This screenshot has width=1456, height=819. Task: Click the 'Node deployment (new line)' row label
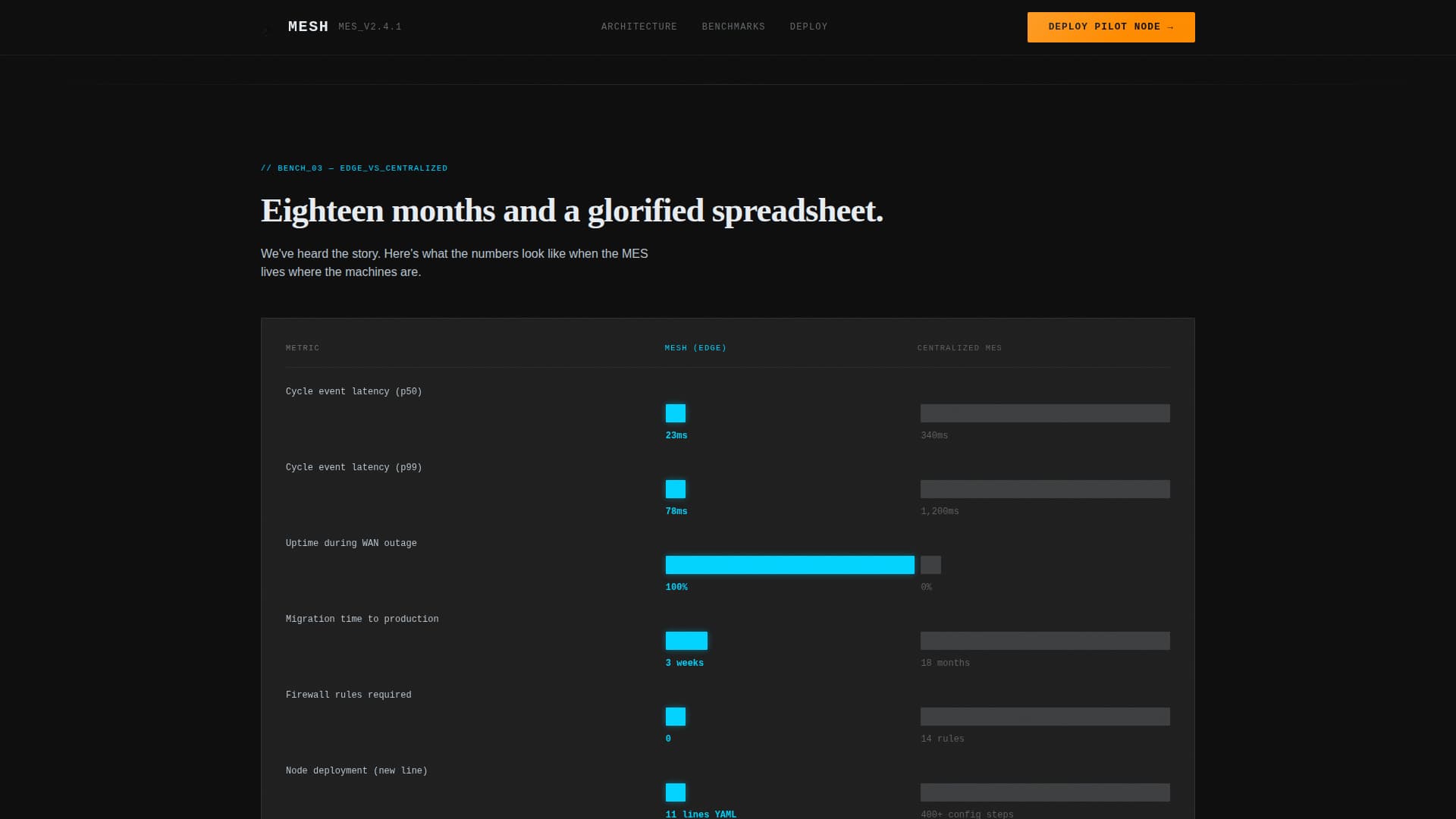(356, 770)
